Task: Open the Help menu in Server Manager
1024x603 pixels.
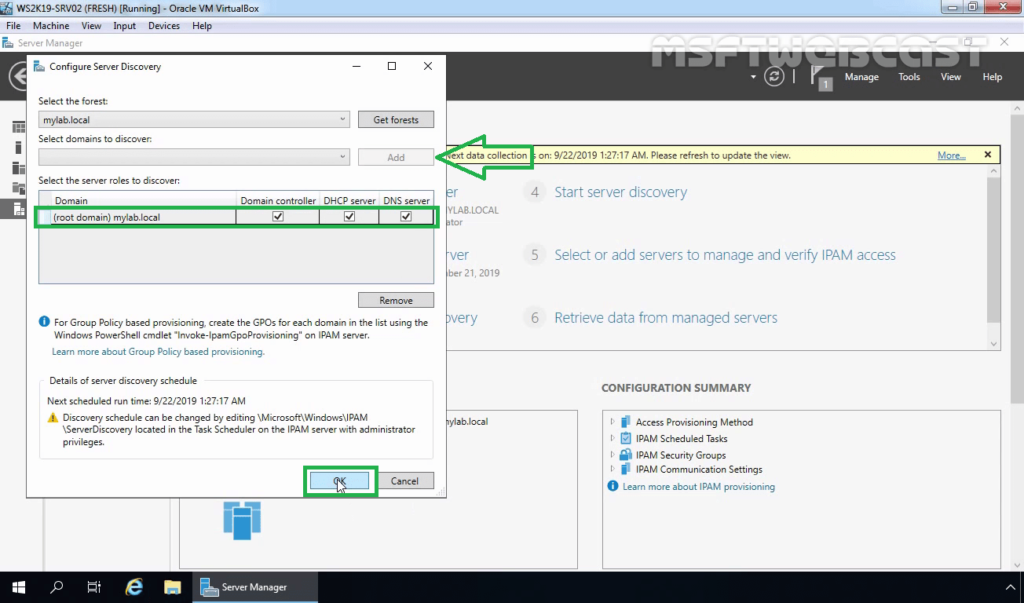Action: point(992,76)
